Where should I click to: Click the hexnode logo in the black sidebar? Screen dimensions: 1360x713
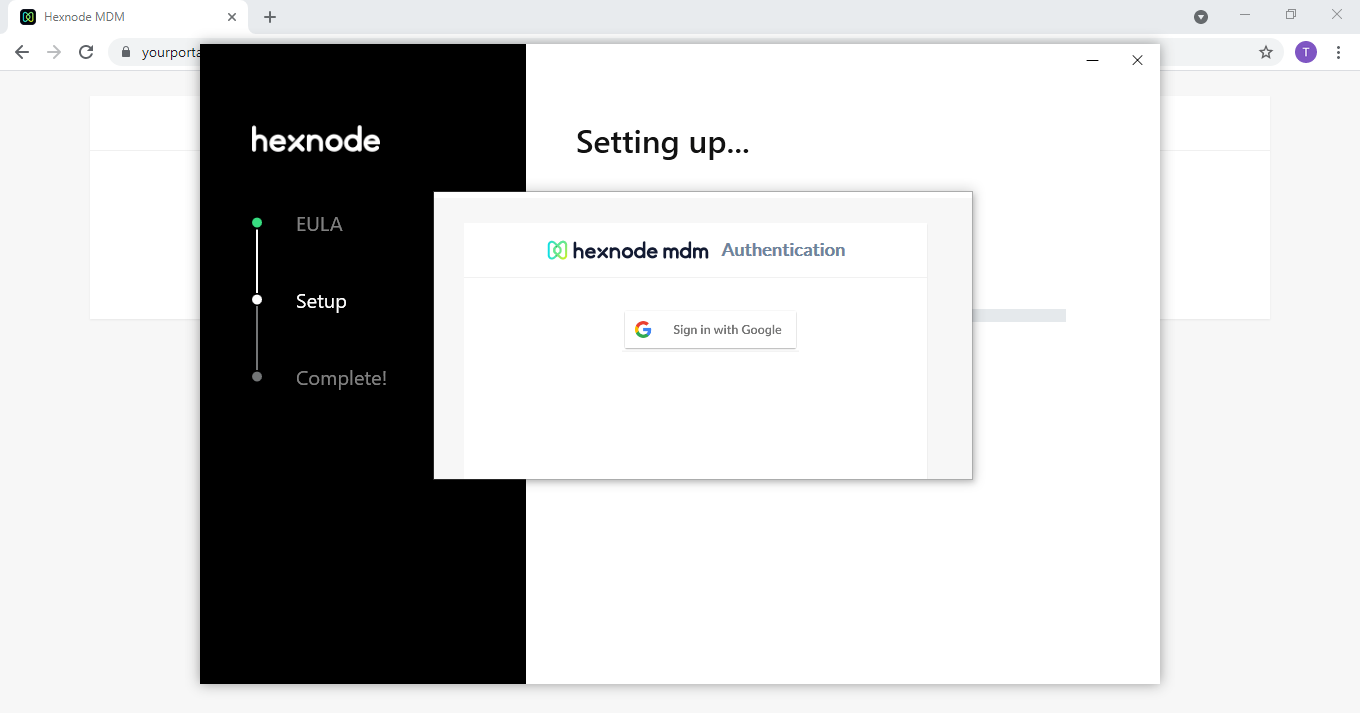coord(316,139)
